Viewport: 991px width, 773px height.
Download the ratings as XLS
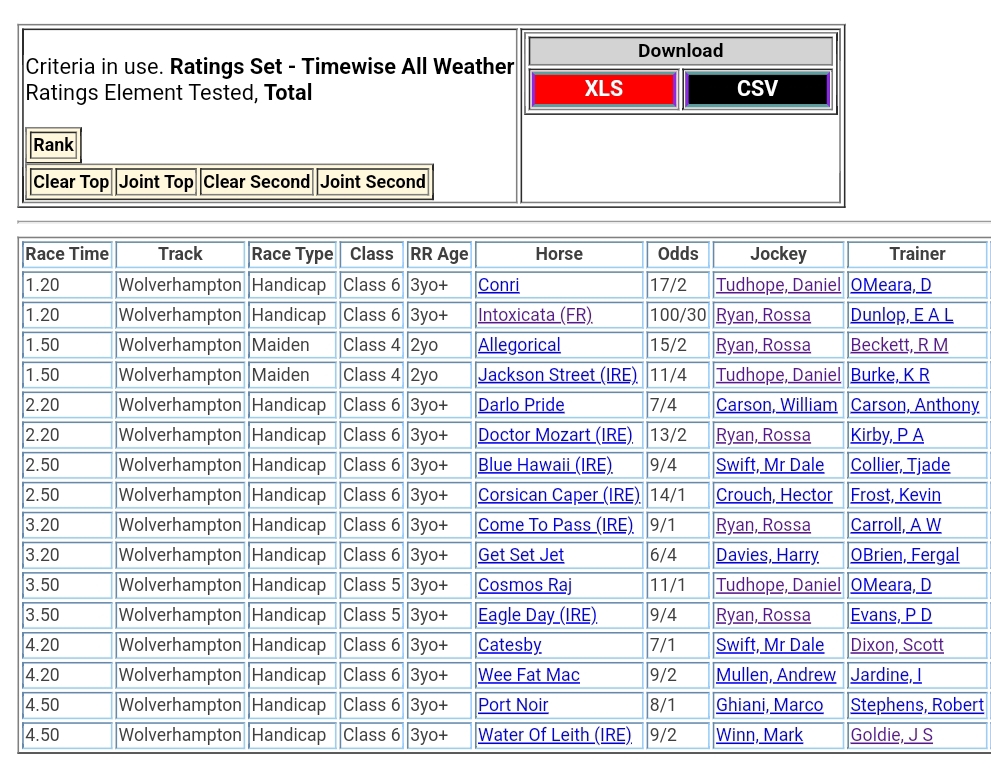coord(603,89)
